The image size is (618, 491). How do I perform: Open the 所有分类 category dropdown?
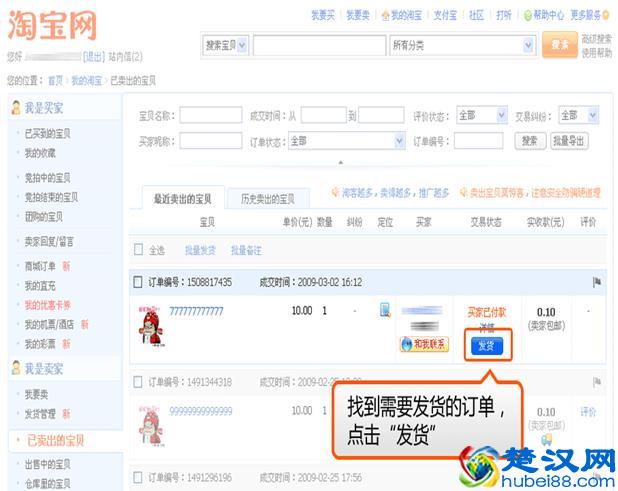(x=463, y=45)
